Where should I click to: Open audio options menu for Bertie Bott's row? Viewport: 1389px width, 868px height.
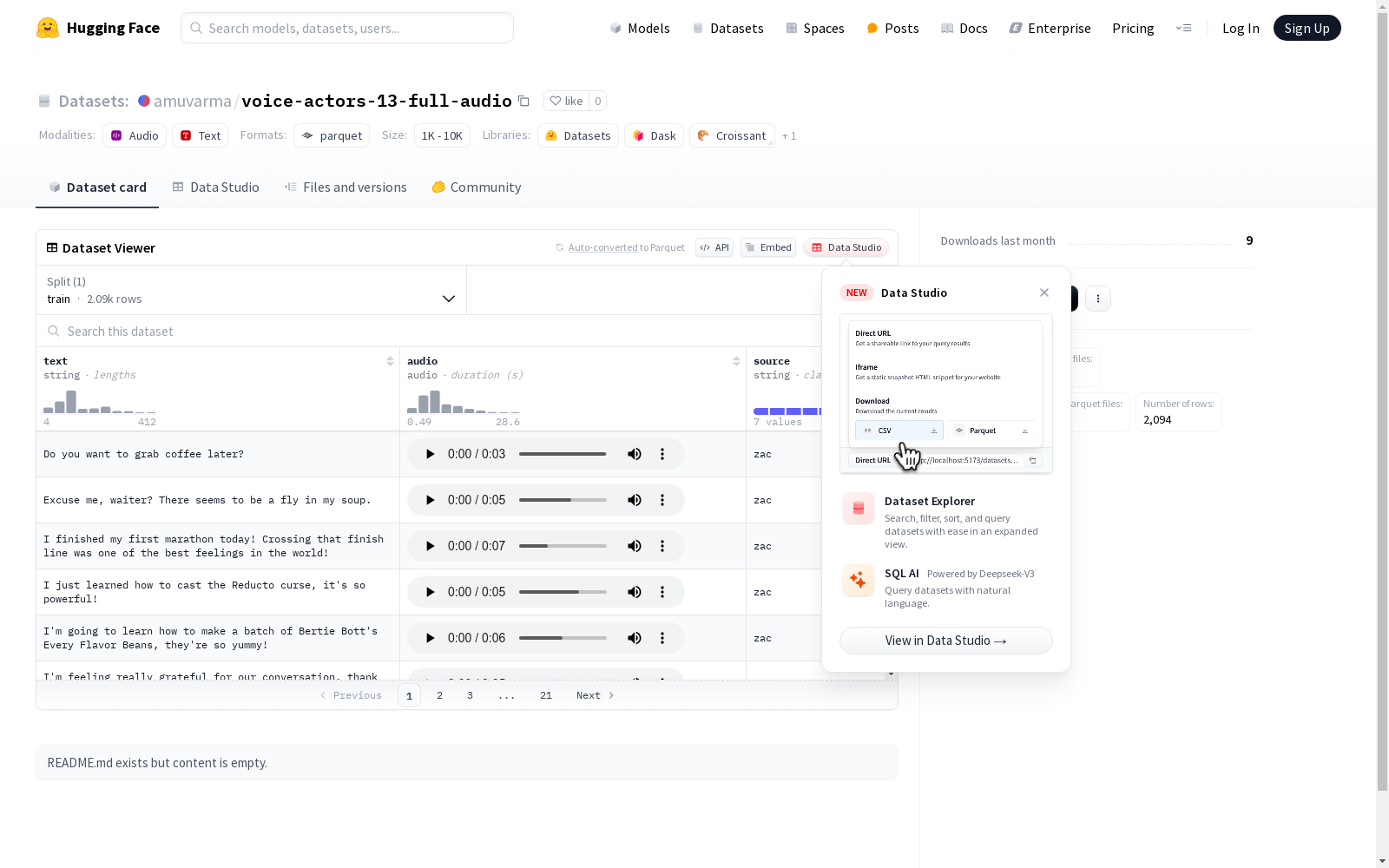662,638
